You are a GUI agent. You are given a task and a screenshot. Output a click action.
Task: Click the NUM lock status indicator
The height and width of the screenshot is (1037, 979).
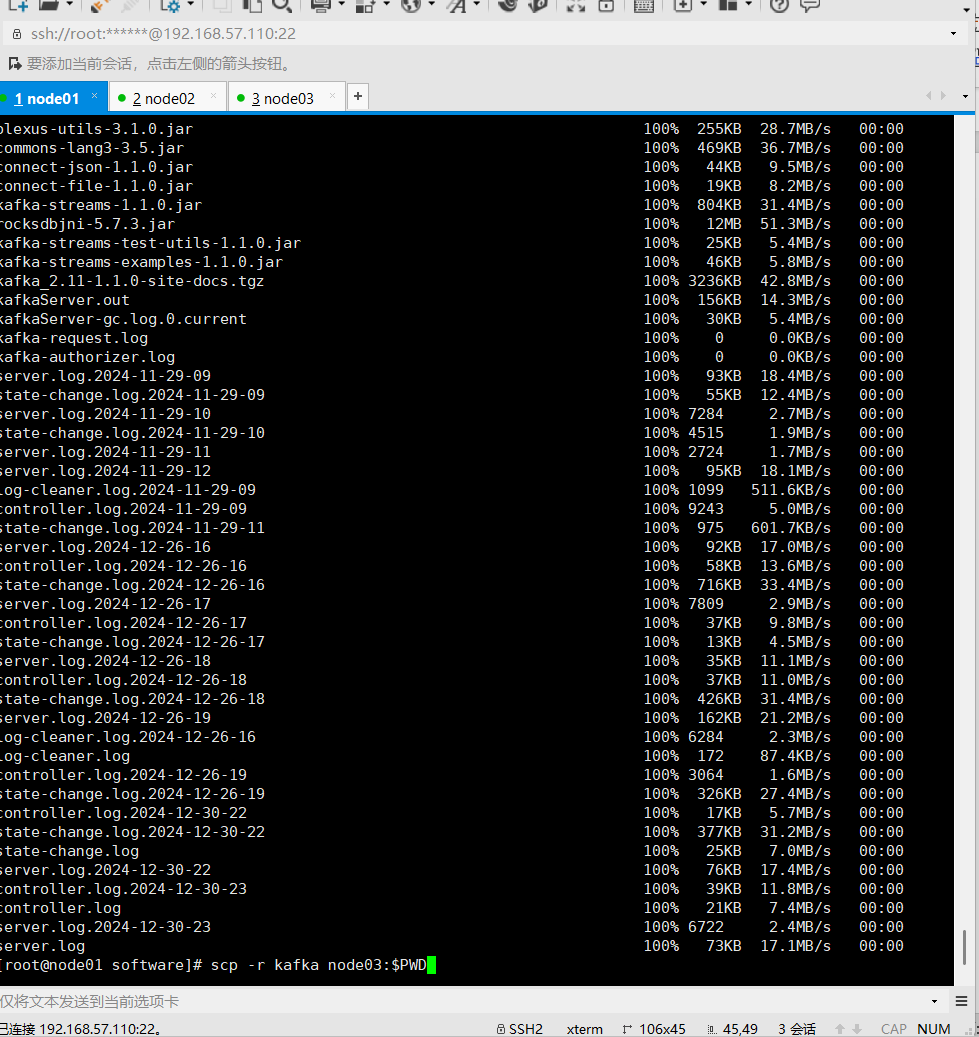[x=933, y=1029]
